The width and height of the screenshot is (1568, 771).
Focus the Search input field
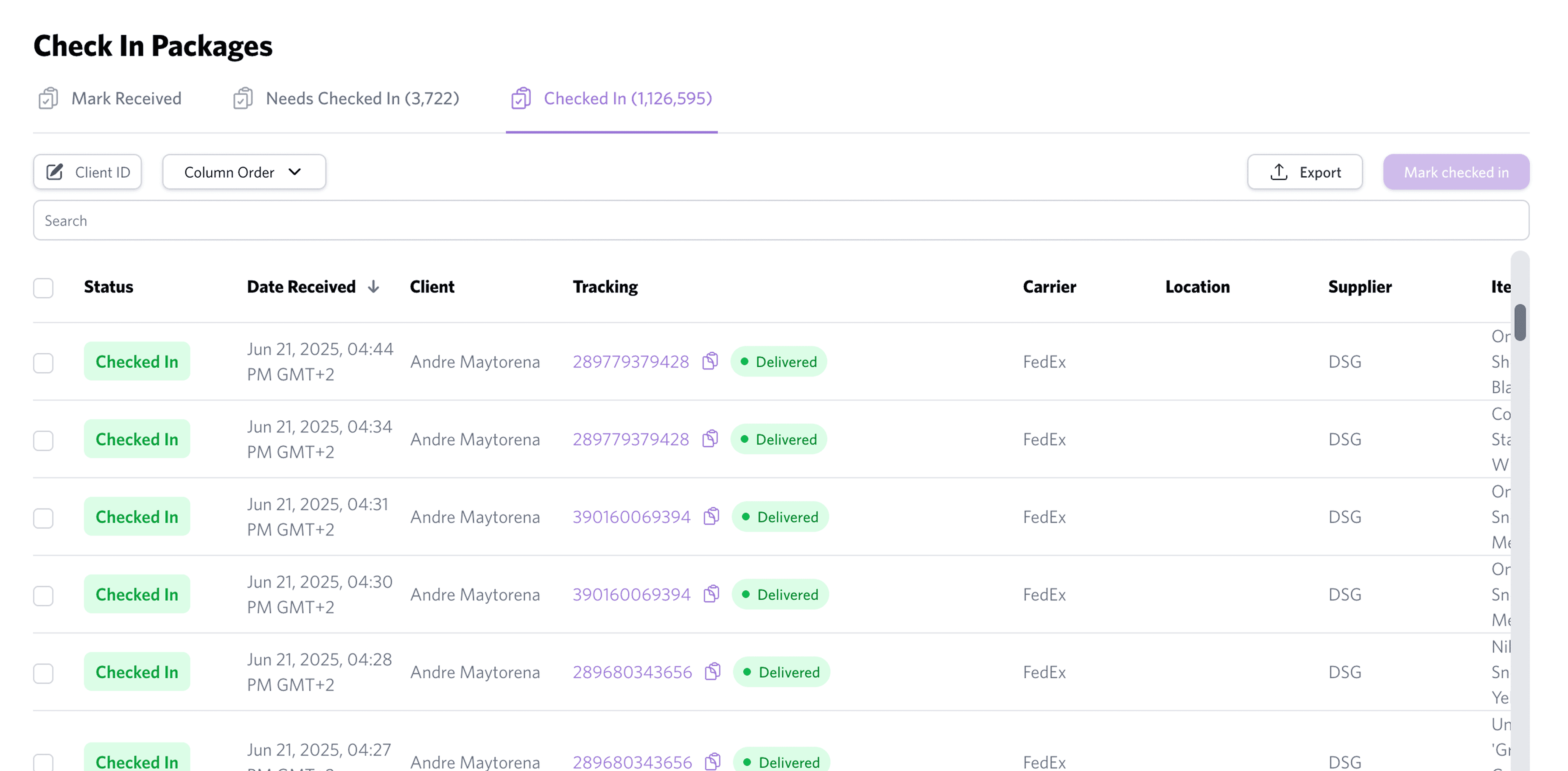pos(780,220)
